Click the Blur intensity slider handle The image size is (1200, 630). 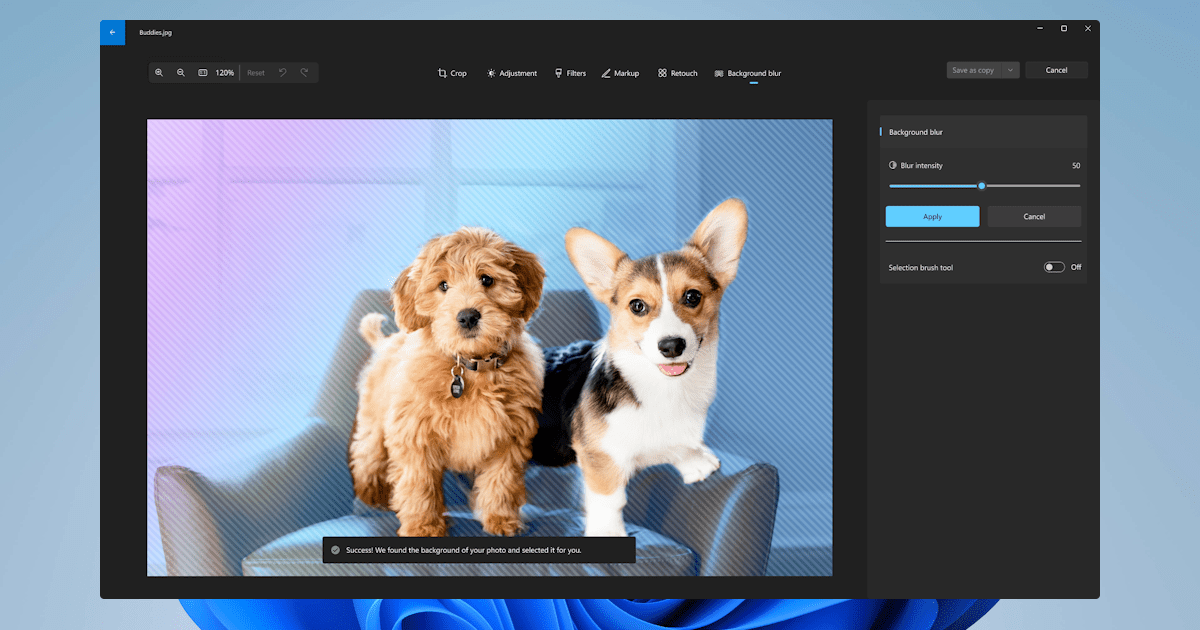point(982,185)
